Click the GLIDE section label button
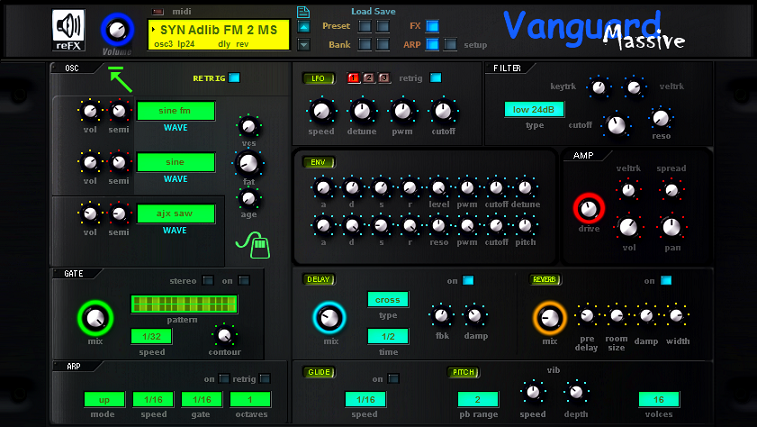 [319, 372]
